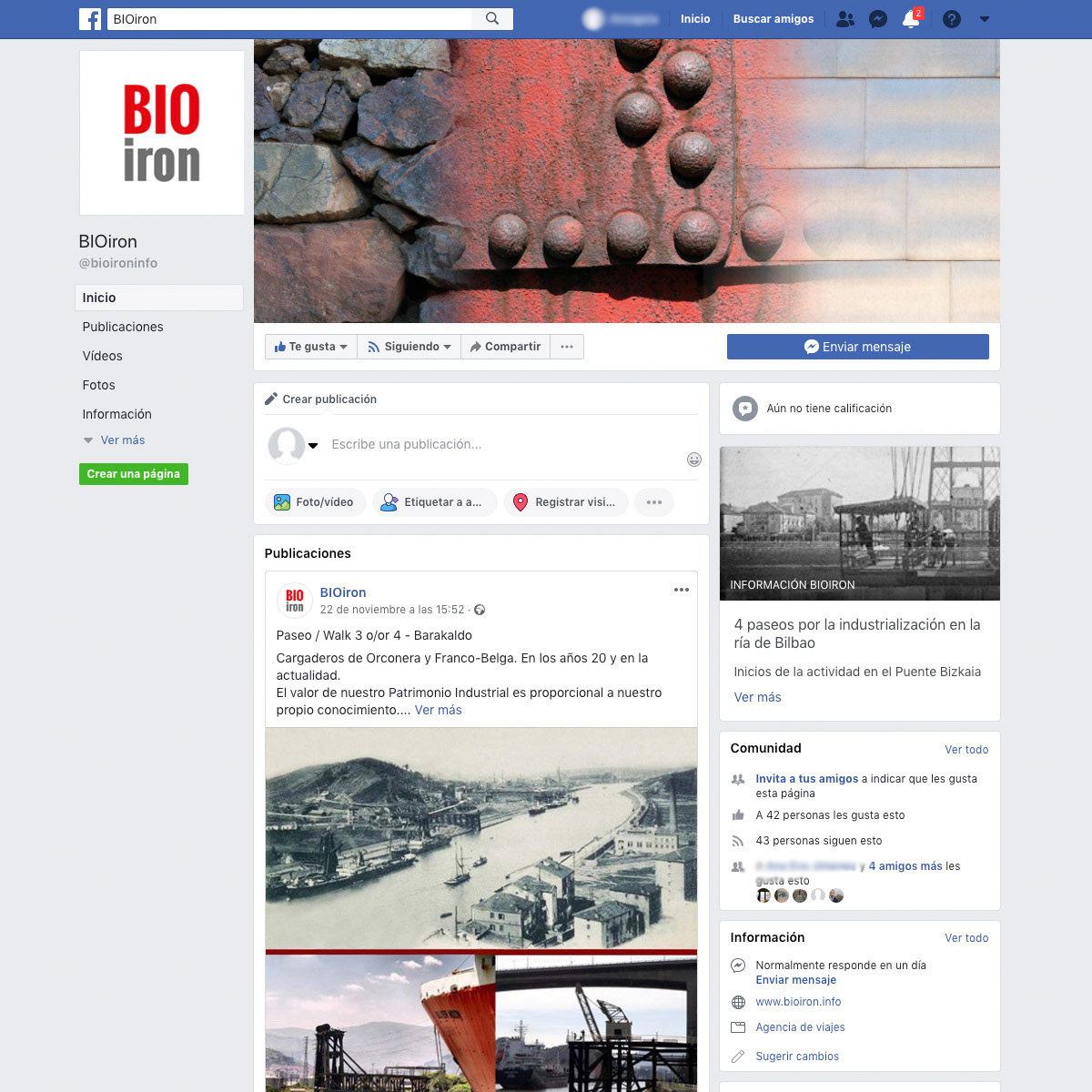Open the Messenger icon in top bar
1092x1092 pixels.
(878, 18)
